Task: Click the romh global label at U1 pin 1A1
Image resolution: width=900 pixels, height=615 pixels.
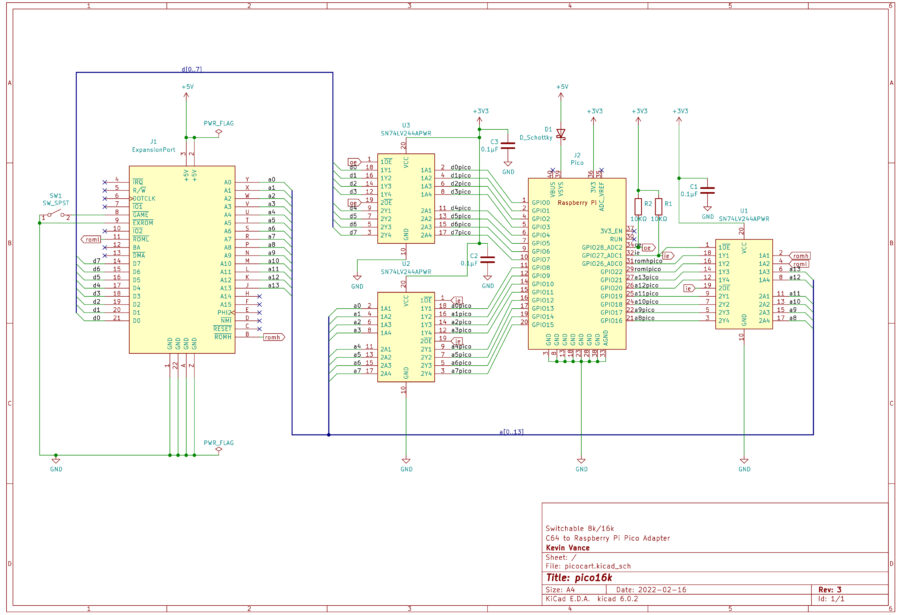Action: pos(800,256)
